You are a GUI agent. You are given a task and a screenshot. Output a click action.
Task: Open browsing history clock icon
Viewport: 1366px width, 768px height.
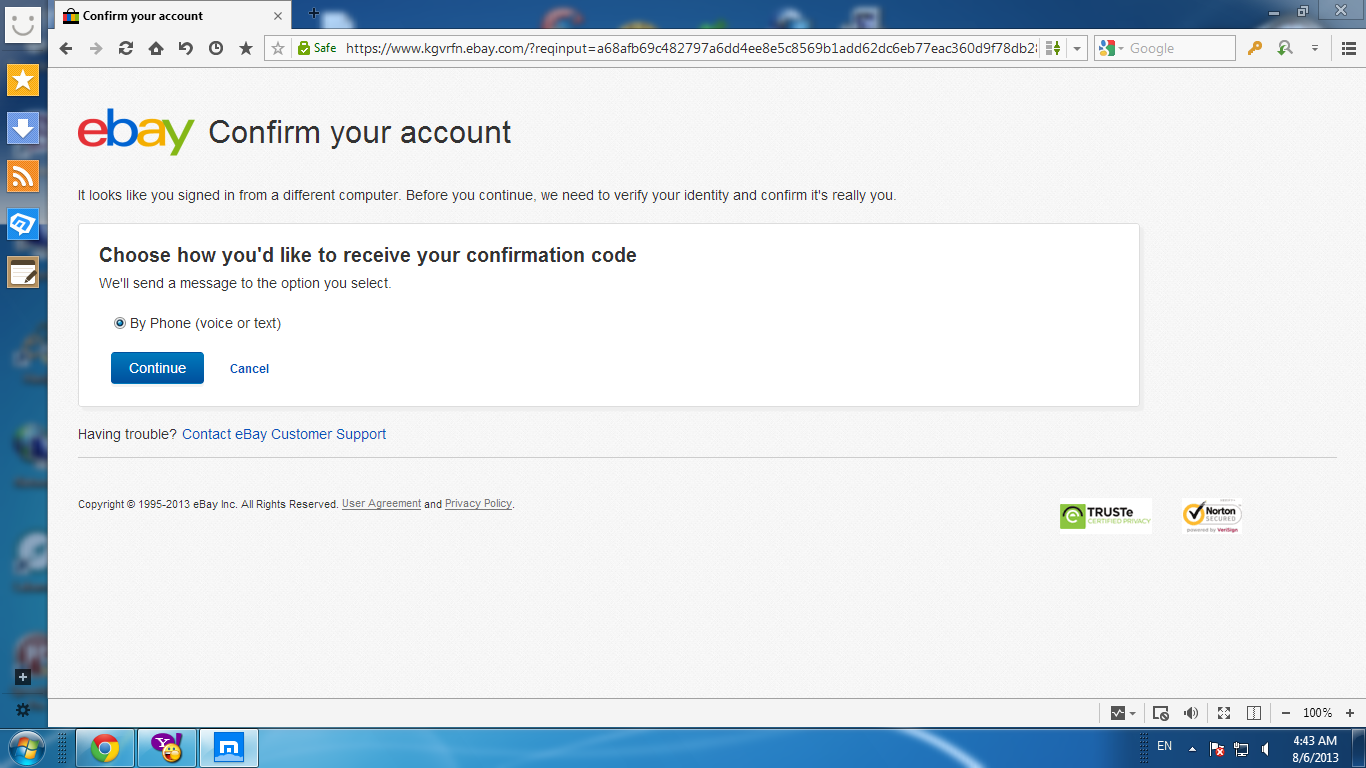(216, 48)
